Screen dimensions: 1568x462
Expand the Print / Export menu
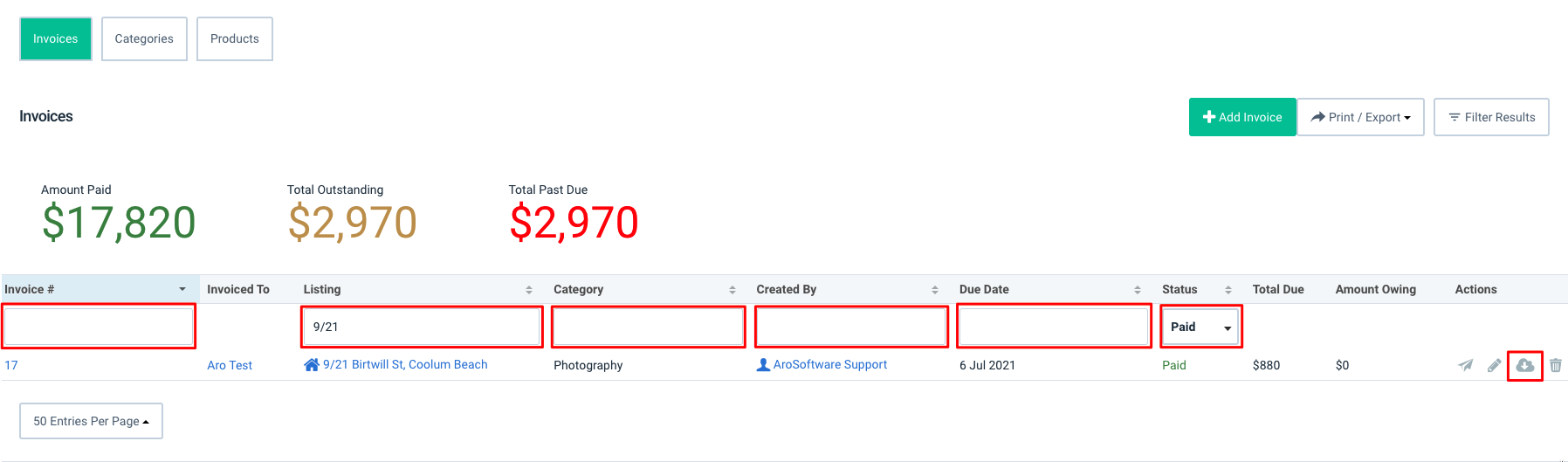tap(1361, 117)
